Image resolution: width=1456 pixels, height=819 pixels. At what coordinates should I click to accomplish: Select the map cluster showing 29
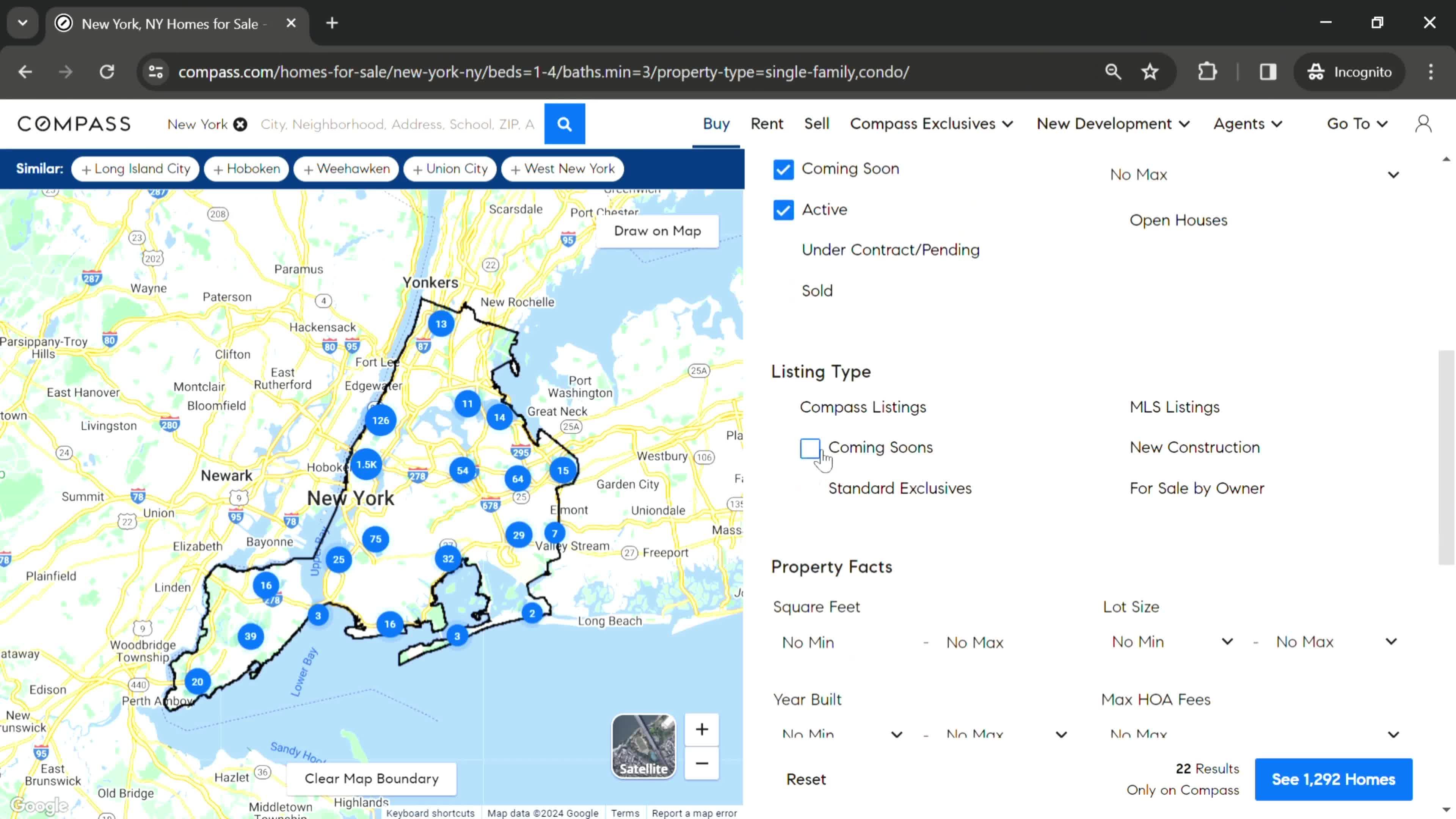tap(518, 535)
